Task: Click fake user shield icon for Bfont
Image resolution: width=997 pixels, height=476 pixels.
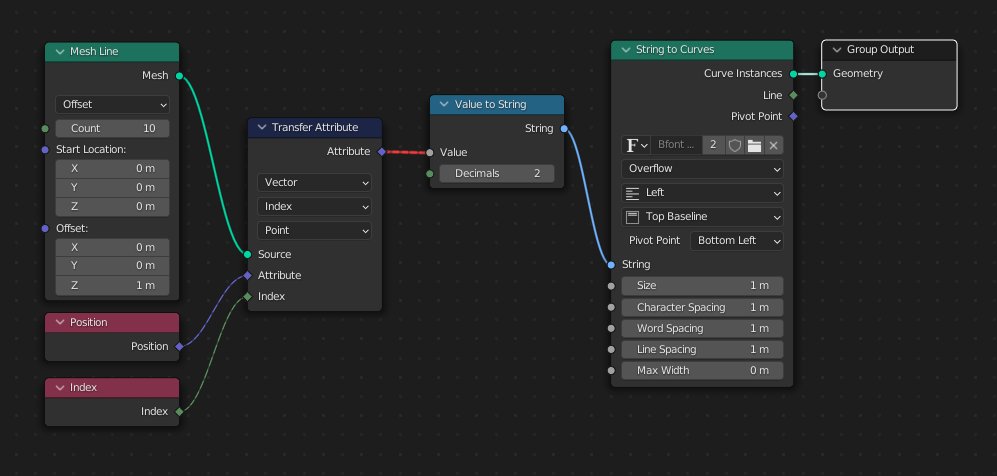Action: click(x=734, y=145)
